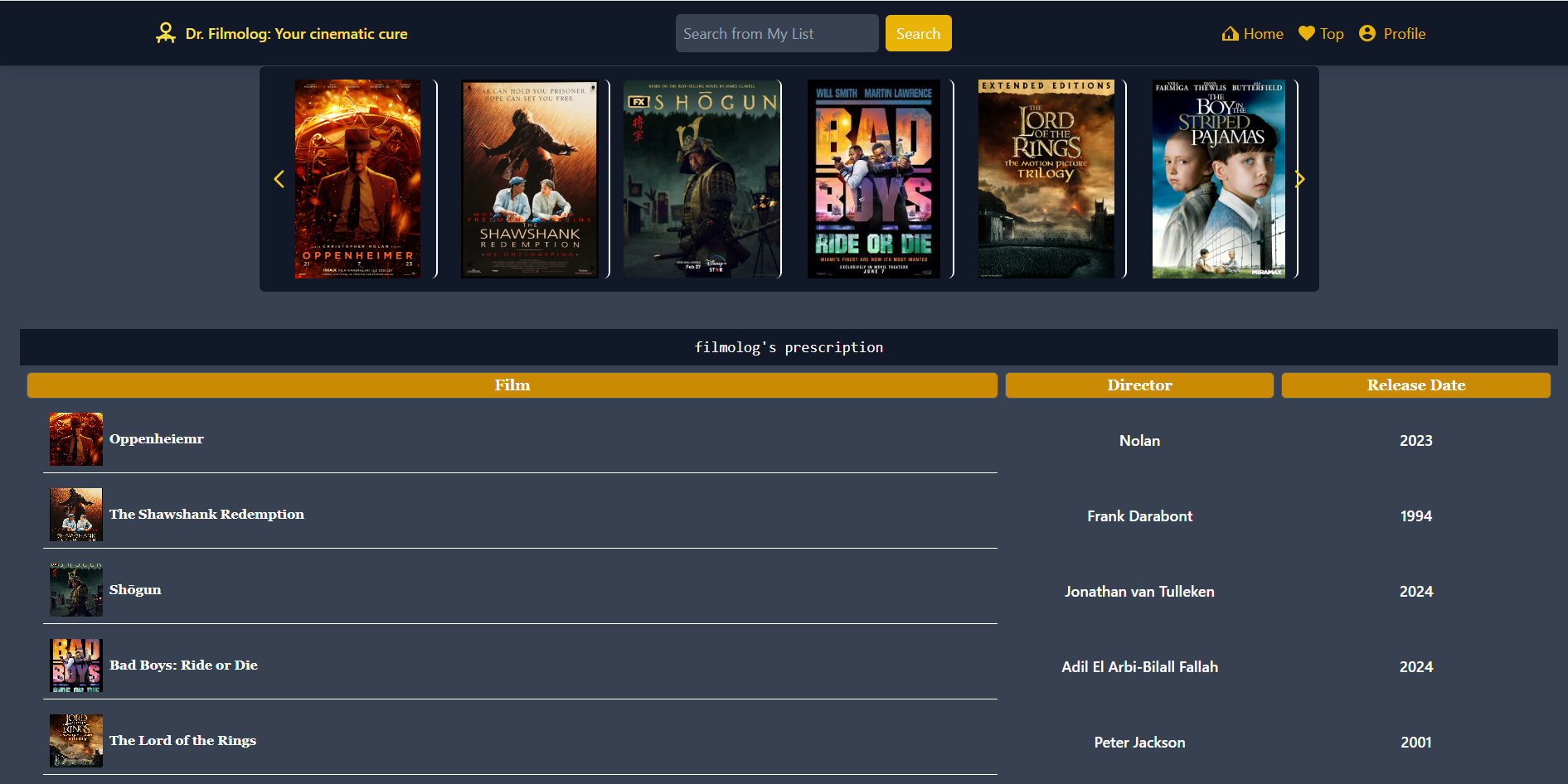The width and height of the screenshot is (1568, 784).
Task: Click the Dr. Filmolog site title
Action: [296, 34]
